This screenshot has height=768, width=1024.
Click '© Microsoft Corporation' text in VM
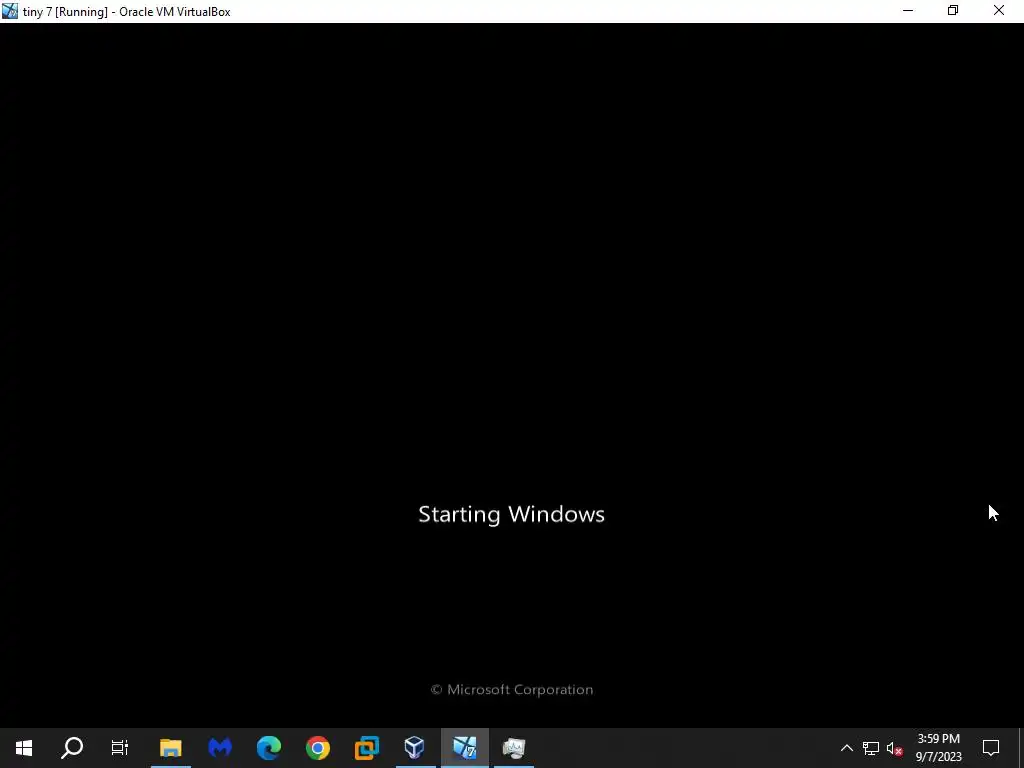point(512,690)
